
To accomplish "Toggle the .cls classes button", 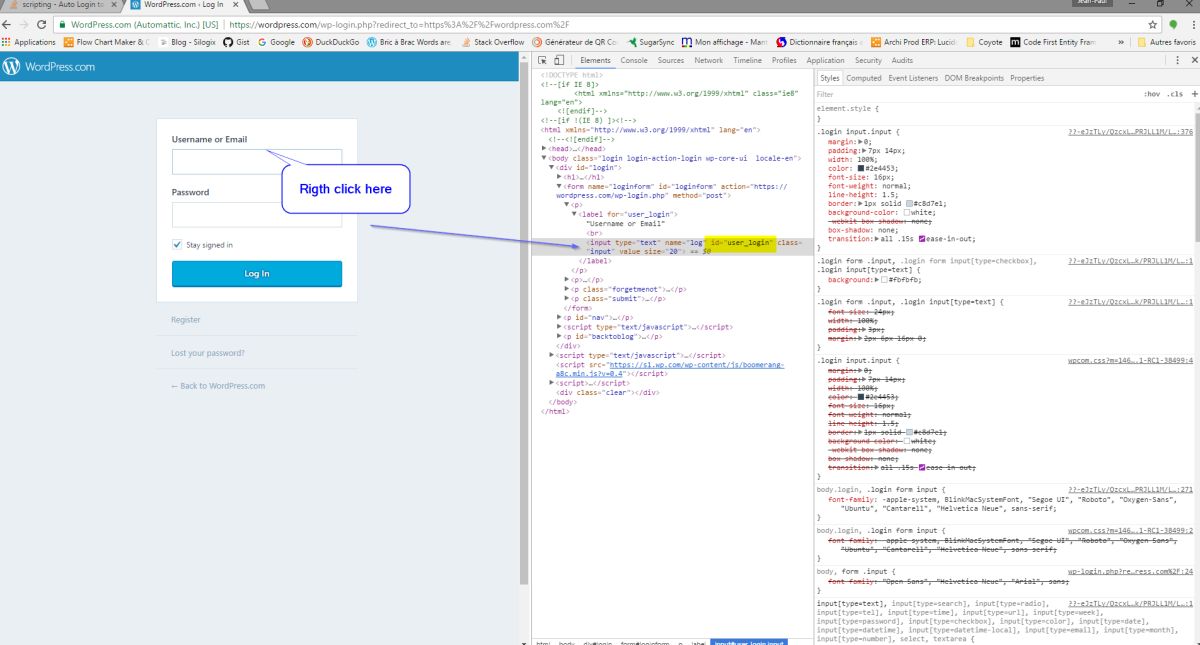I will point(1175,94).
